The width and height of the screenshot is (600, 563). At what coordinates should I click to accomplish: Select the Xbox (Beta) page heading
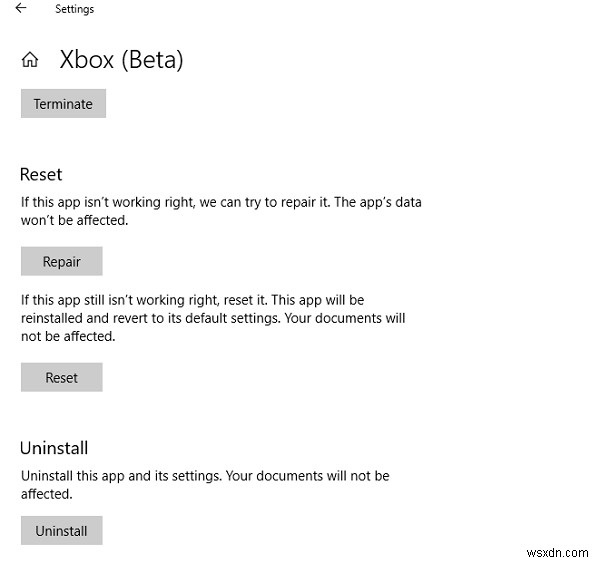click(121, 59)
